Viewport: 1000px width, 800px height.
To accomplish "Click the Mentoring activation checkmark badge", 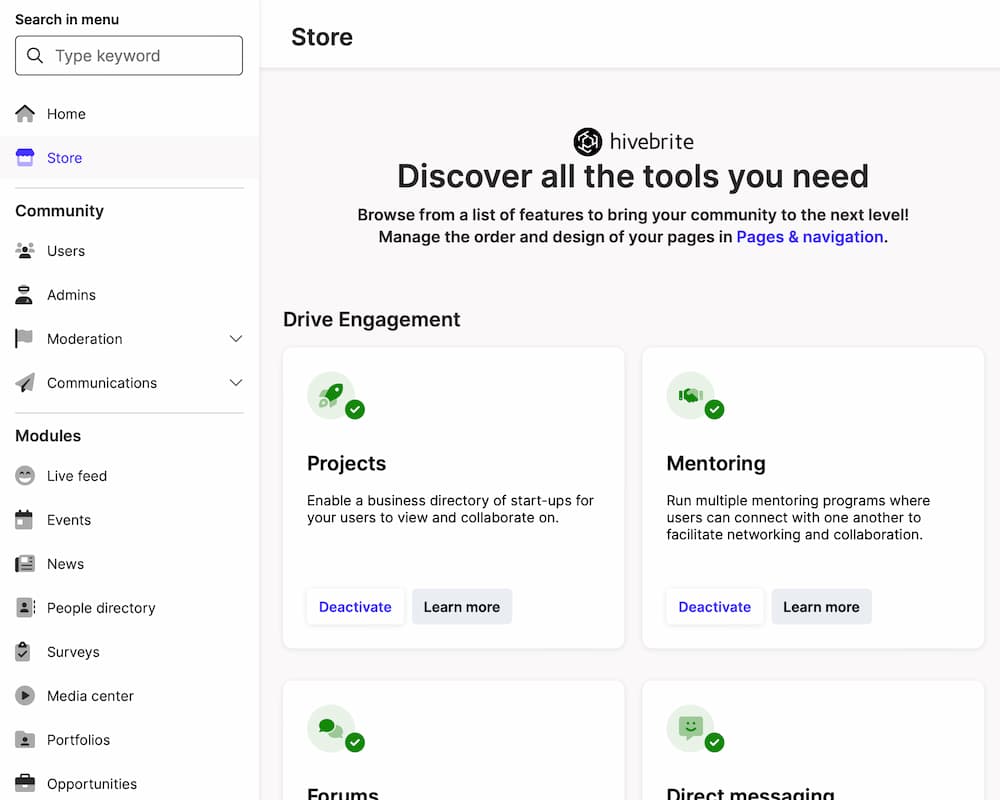I will click(x=712, y=409).
